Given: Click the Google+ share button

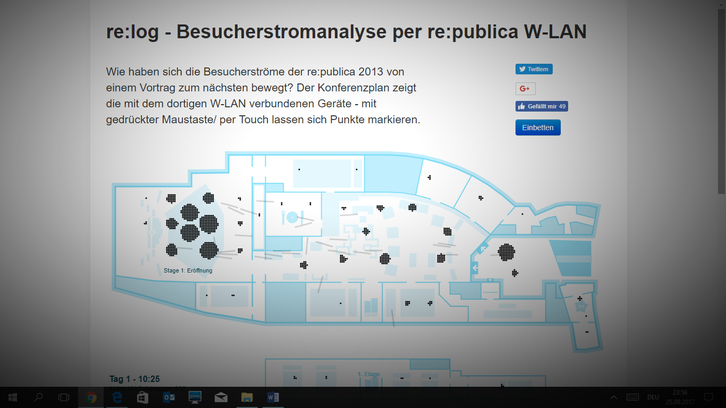Looking at the screenshot, I should [525, 88].
